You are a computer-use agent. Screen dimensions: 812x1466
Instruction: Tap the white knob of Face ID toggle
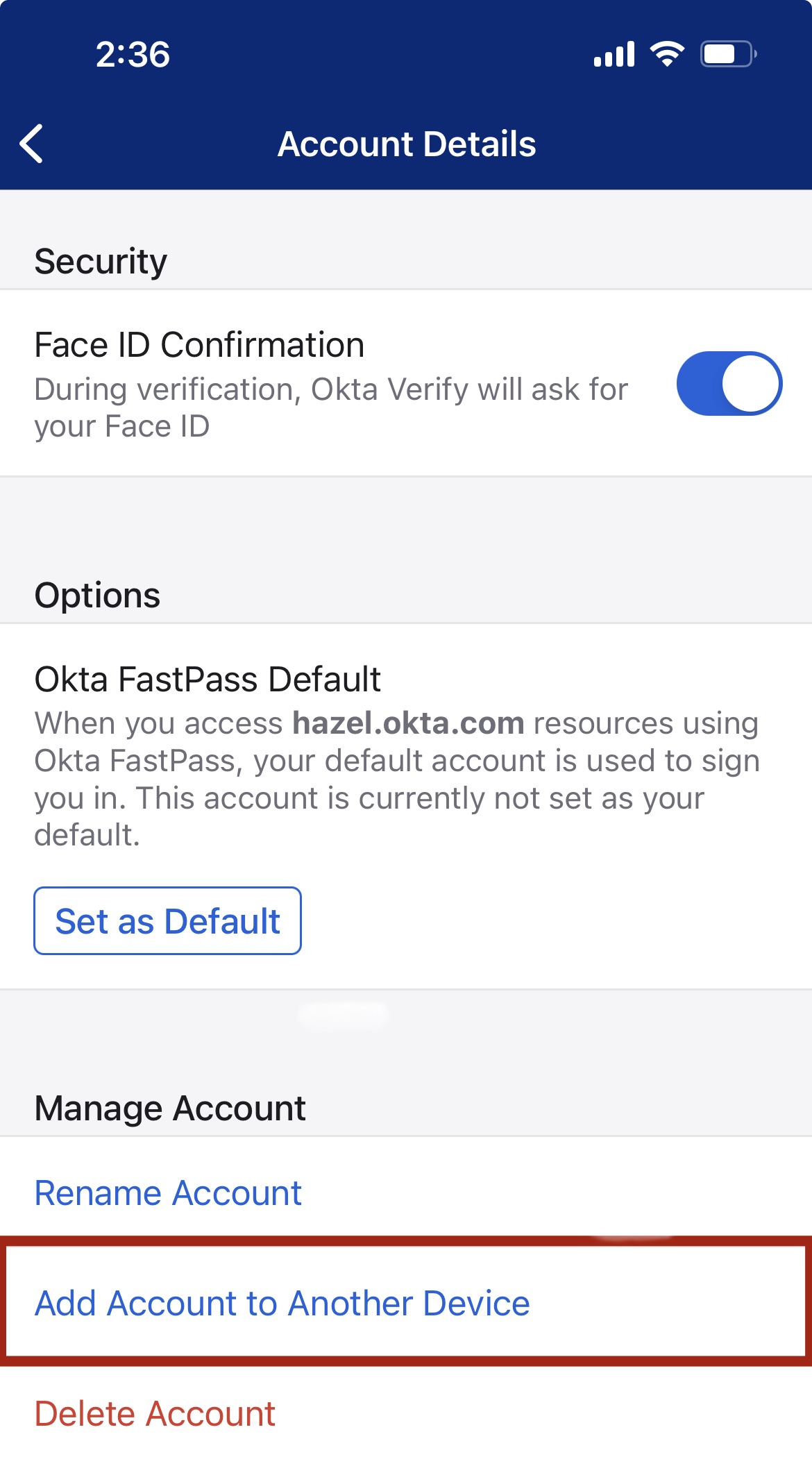pos(751,383)
